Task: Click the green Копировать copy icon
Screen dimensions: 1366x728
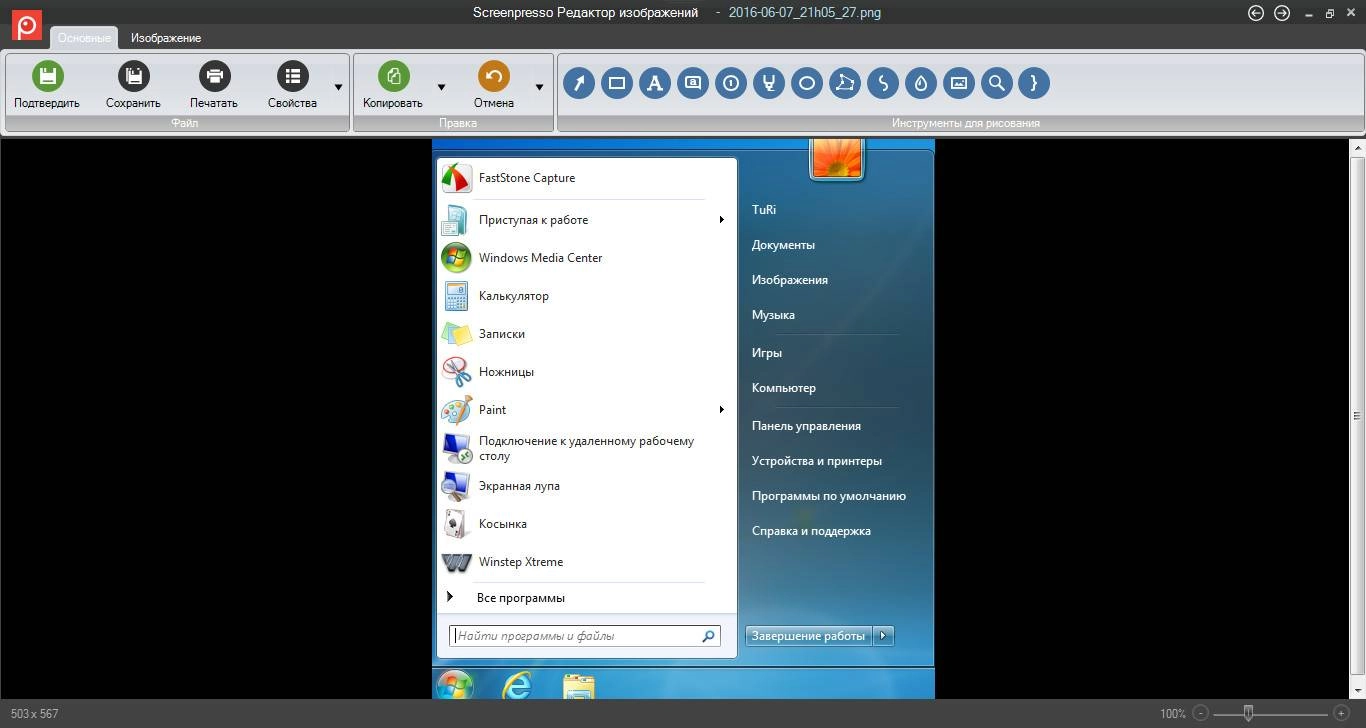Action: point(393,76)
